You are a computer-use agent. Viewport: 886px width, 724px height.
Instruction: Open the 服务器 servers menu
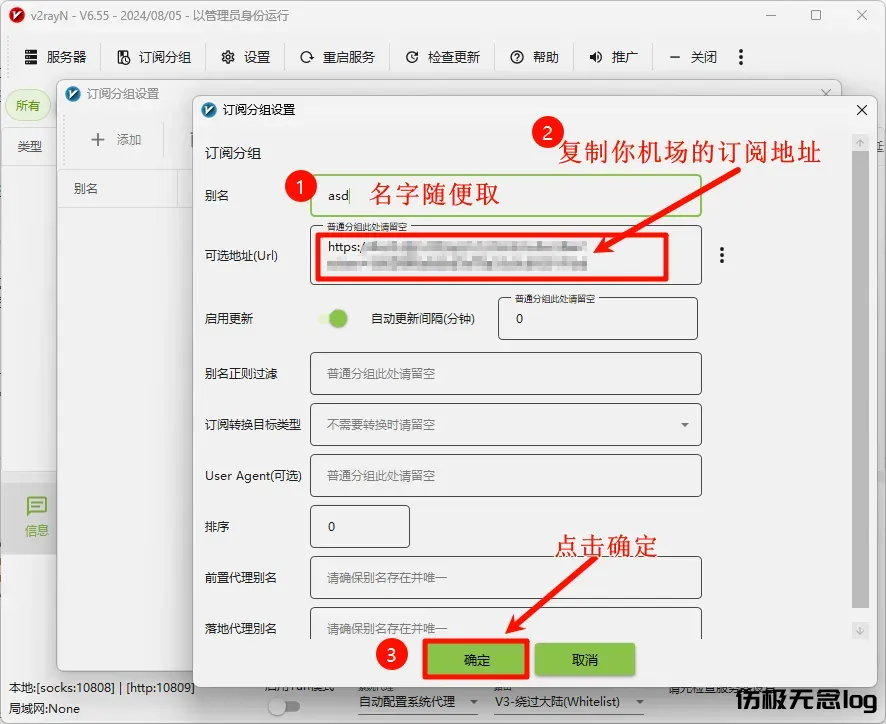(55, 57)
